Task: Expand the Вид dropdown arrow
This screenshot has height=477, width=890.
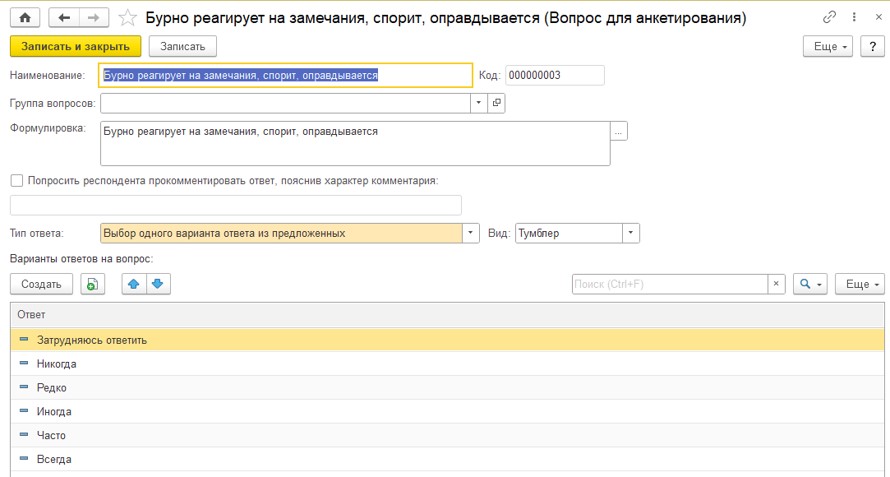Action: (631, 233)
